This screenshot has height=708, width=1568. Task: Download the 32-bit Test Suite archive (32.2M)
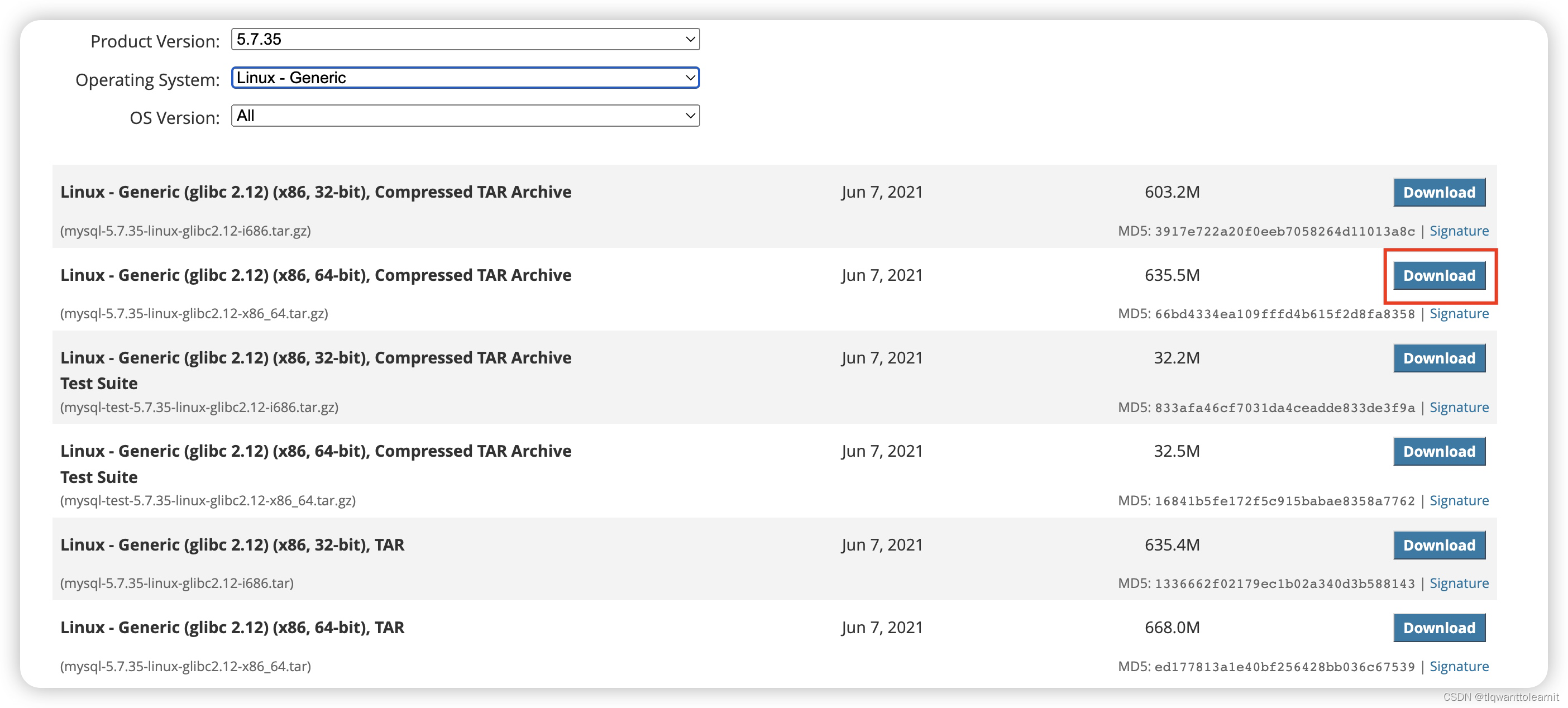point(1439,358)
